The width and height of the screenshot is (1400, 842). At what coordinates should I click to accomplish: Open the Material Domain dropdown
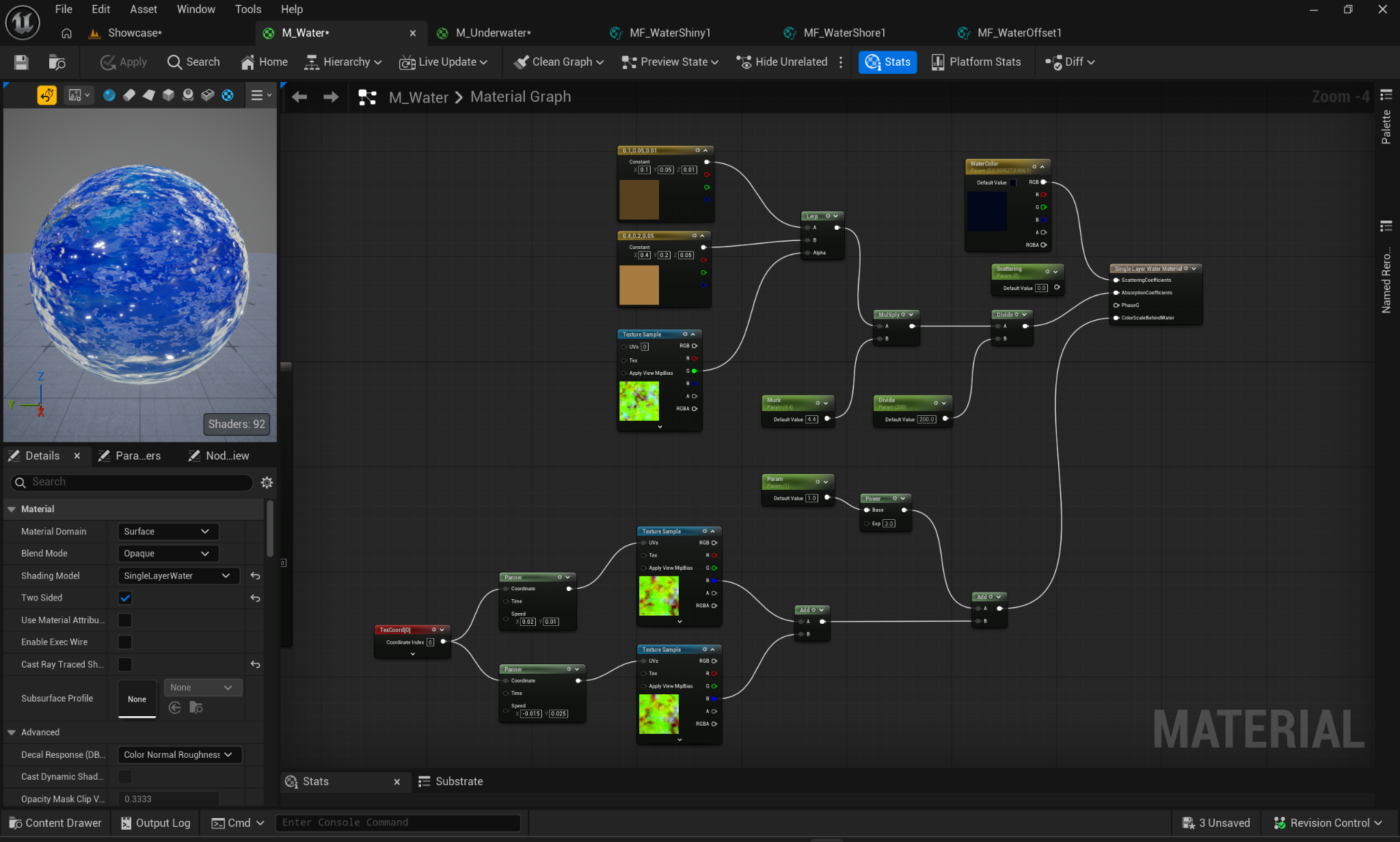167,531
